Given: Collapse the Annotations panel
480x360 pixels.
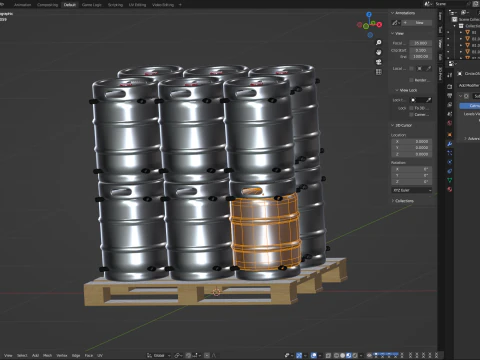Looking at the screenshot, I should point(392,13).
